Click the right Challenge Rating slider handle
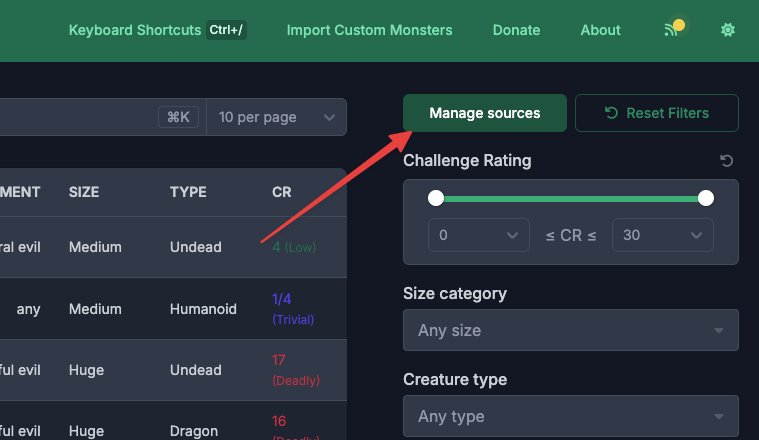 pos(706,198)
